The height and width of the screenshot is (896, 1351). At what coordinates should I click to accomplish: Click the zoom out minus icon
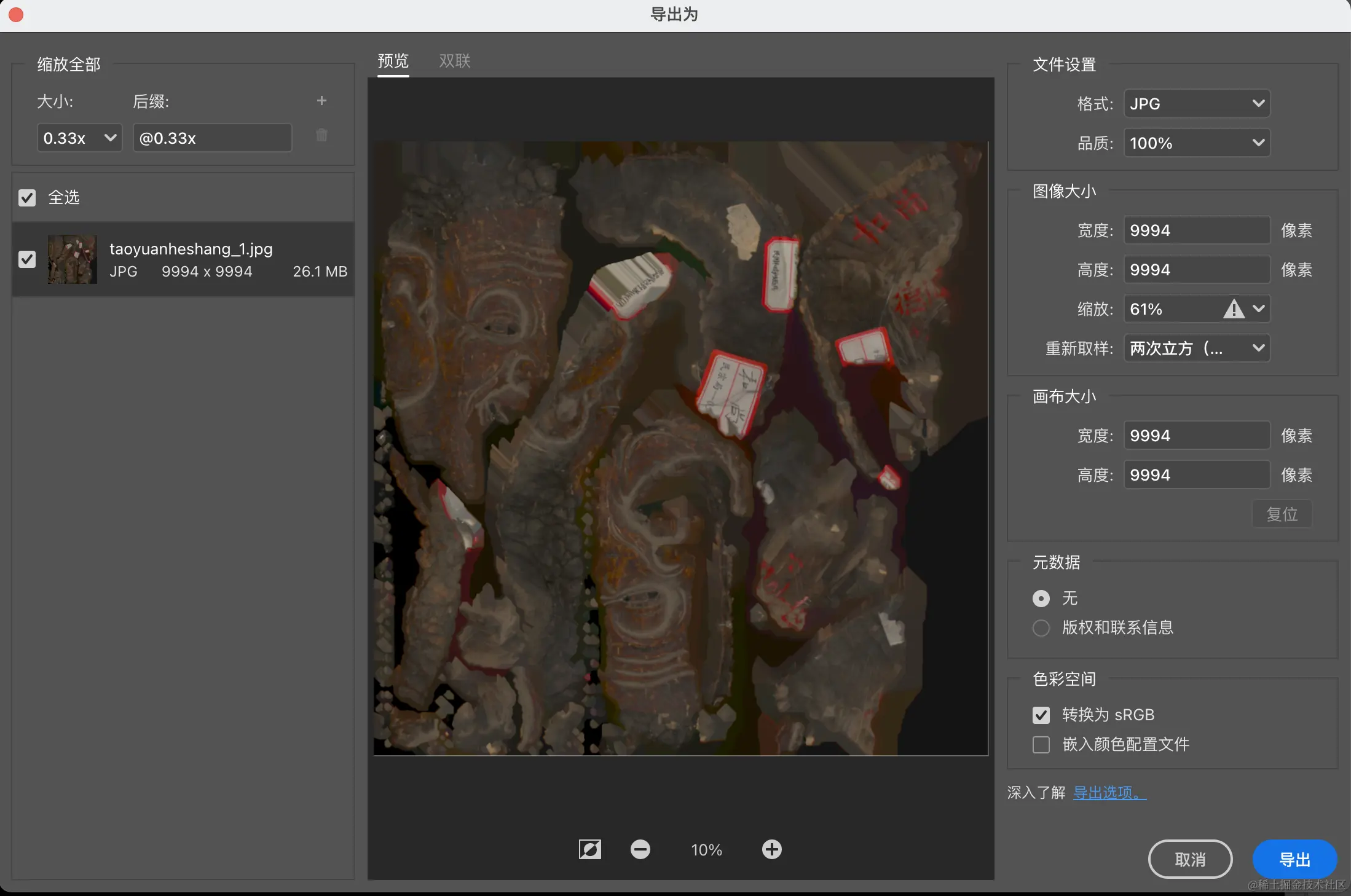click(x=640, y=849)
